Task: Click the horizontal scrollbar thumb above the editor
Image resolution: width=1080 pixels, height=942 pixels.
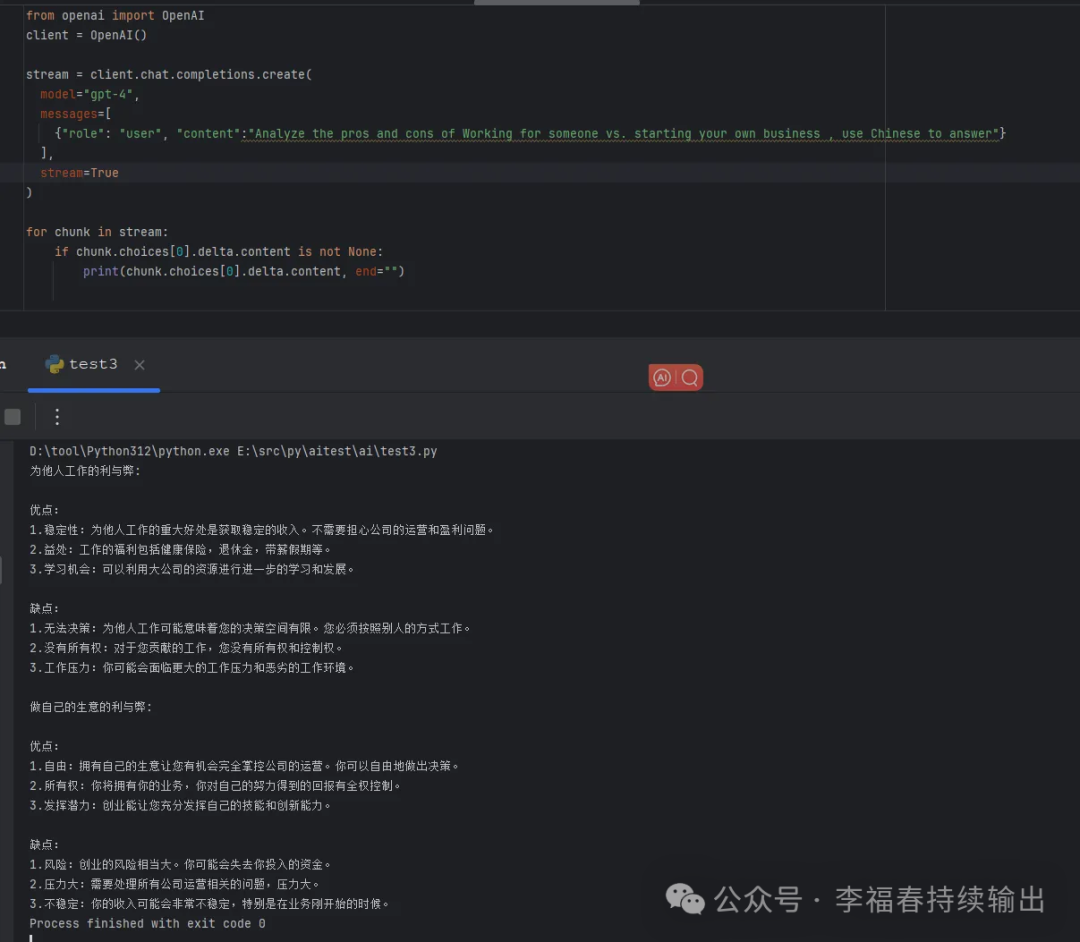Action: (557, 2)
